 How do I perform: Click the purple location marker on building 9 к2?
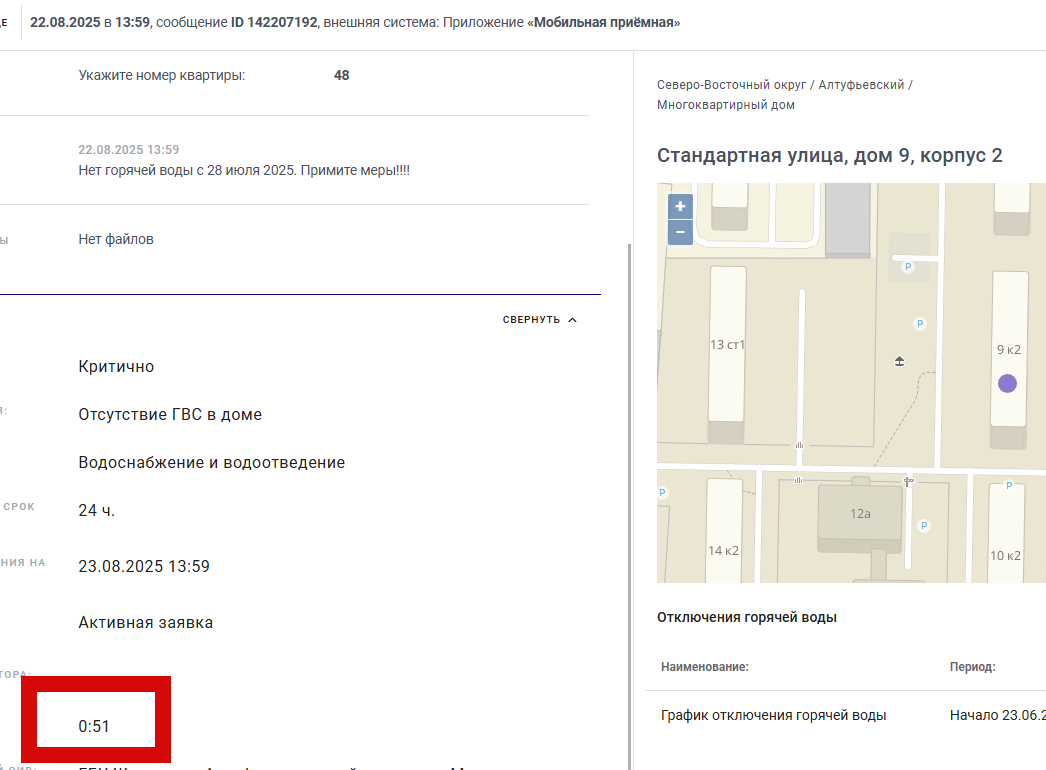pos(1007,383)
